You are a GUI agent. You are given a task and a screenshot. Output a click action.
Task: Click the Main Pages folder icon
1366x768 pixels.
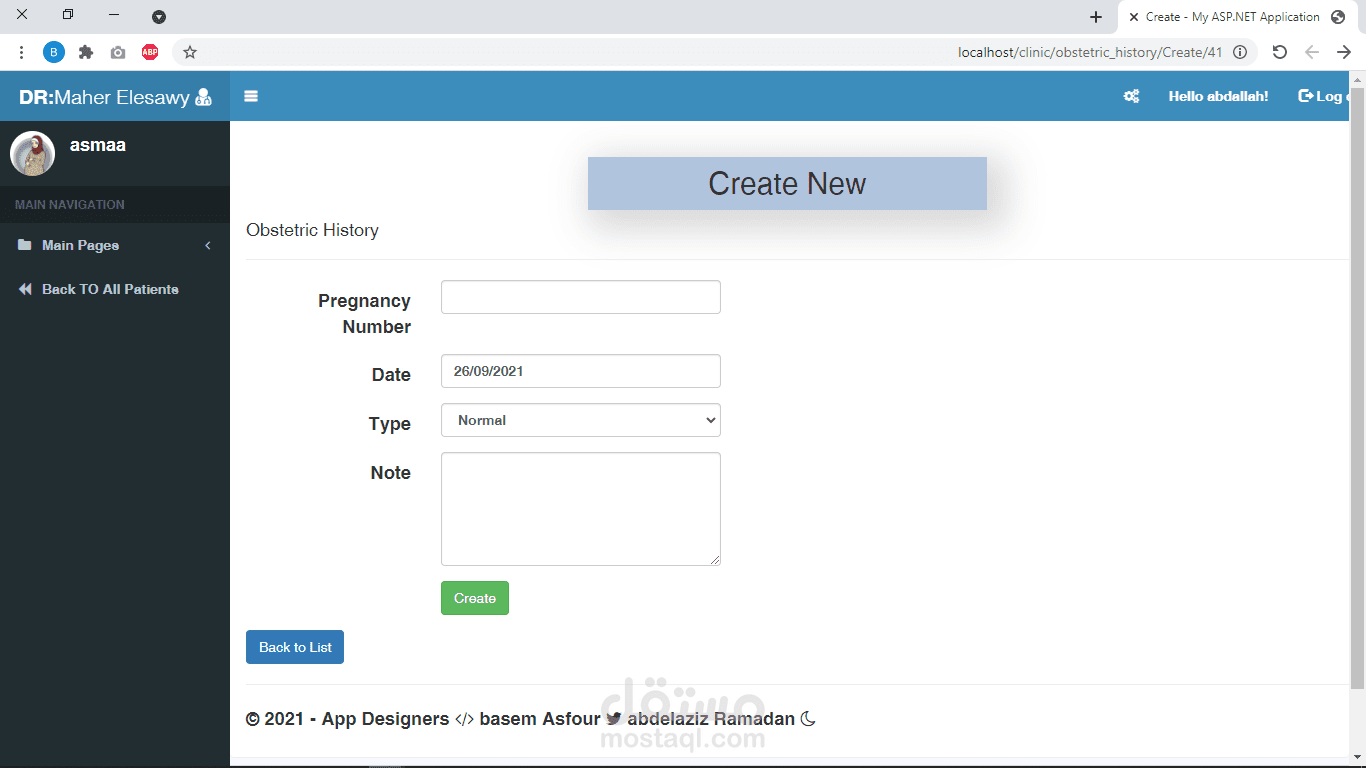point(25,245)
